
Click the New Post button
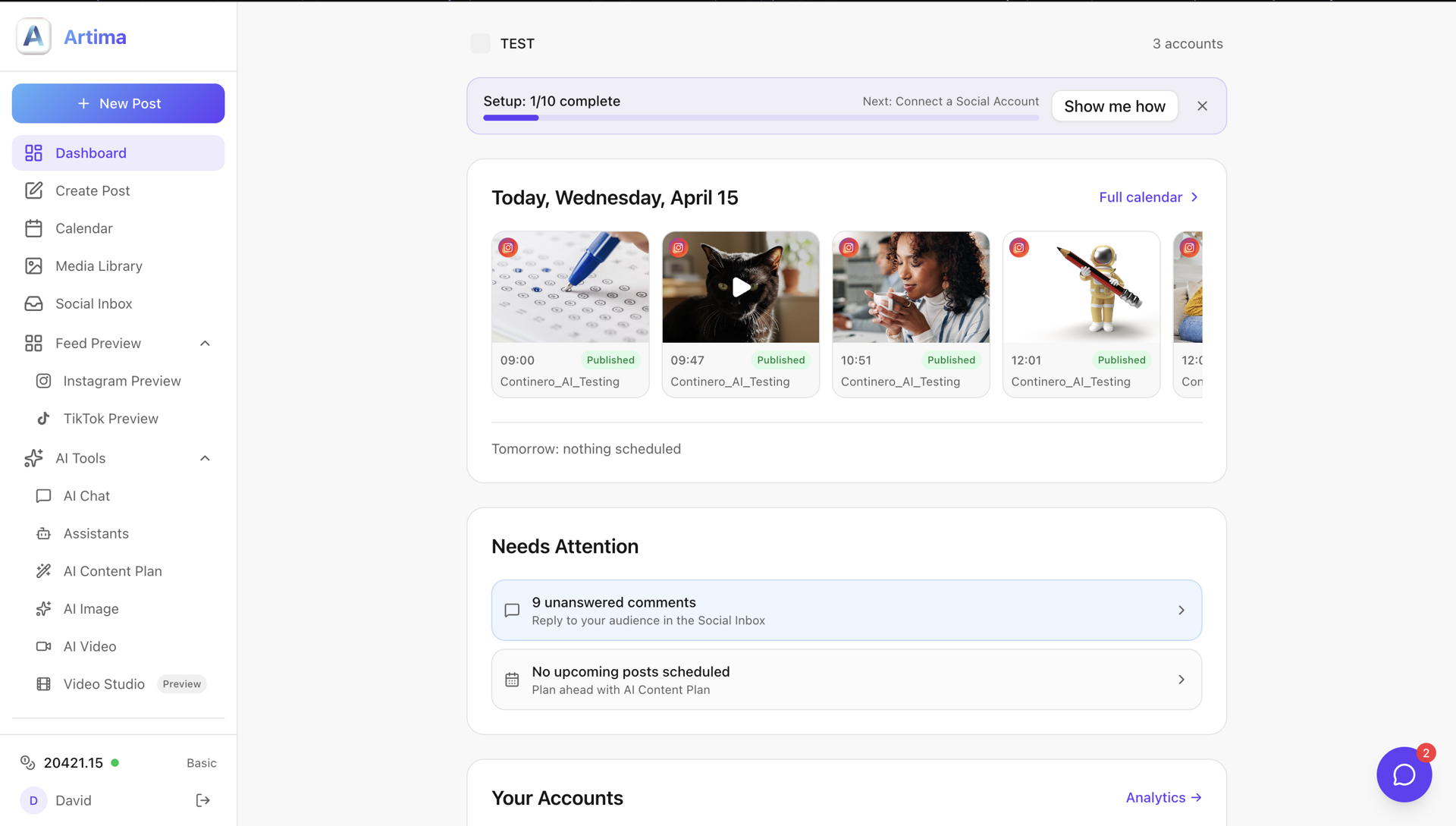click(118, 103)
